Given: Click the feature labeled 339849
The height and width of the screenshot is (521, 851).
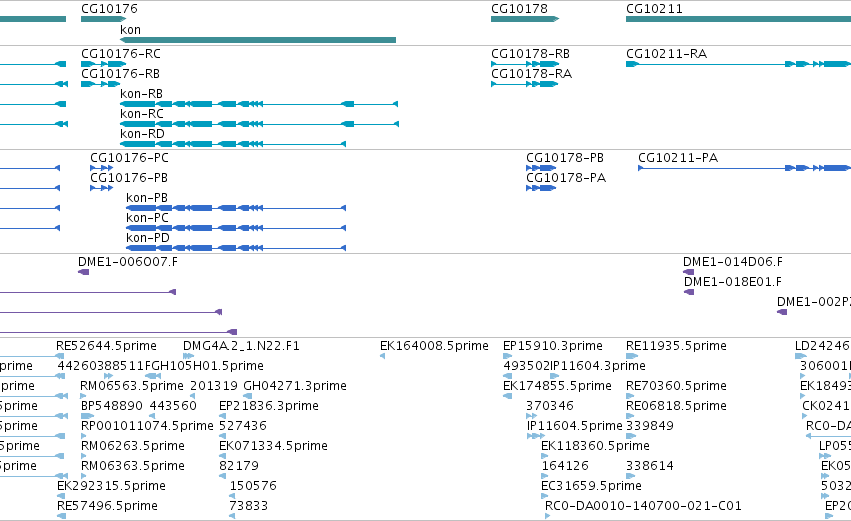Looking at the screenshot, I should [650, 426].
